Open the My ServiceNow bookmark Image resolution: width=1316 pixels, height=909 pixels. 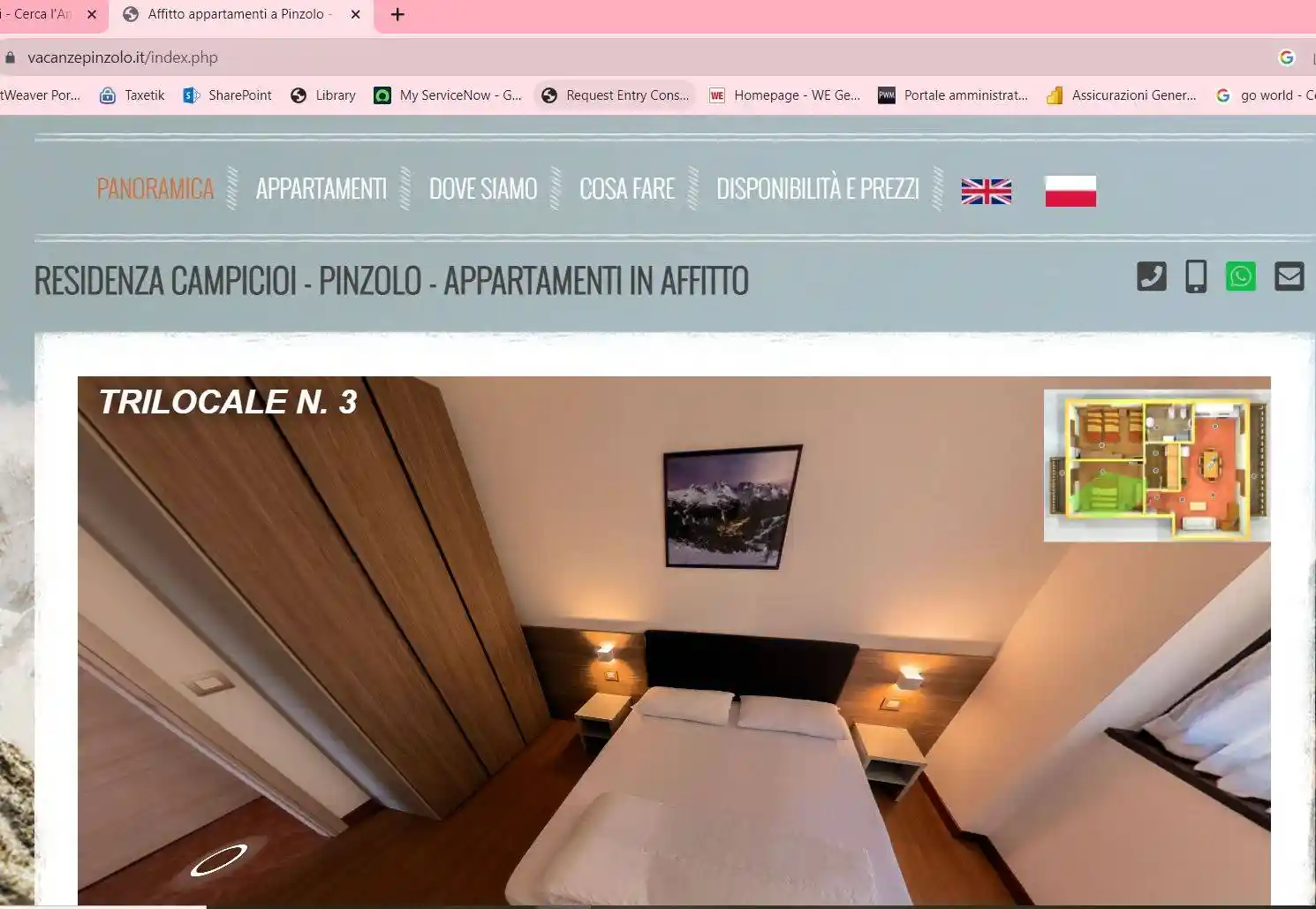click(446, 95)
